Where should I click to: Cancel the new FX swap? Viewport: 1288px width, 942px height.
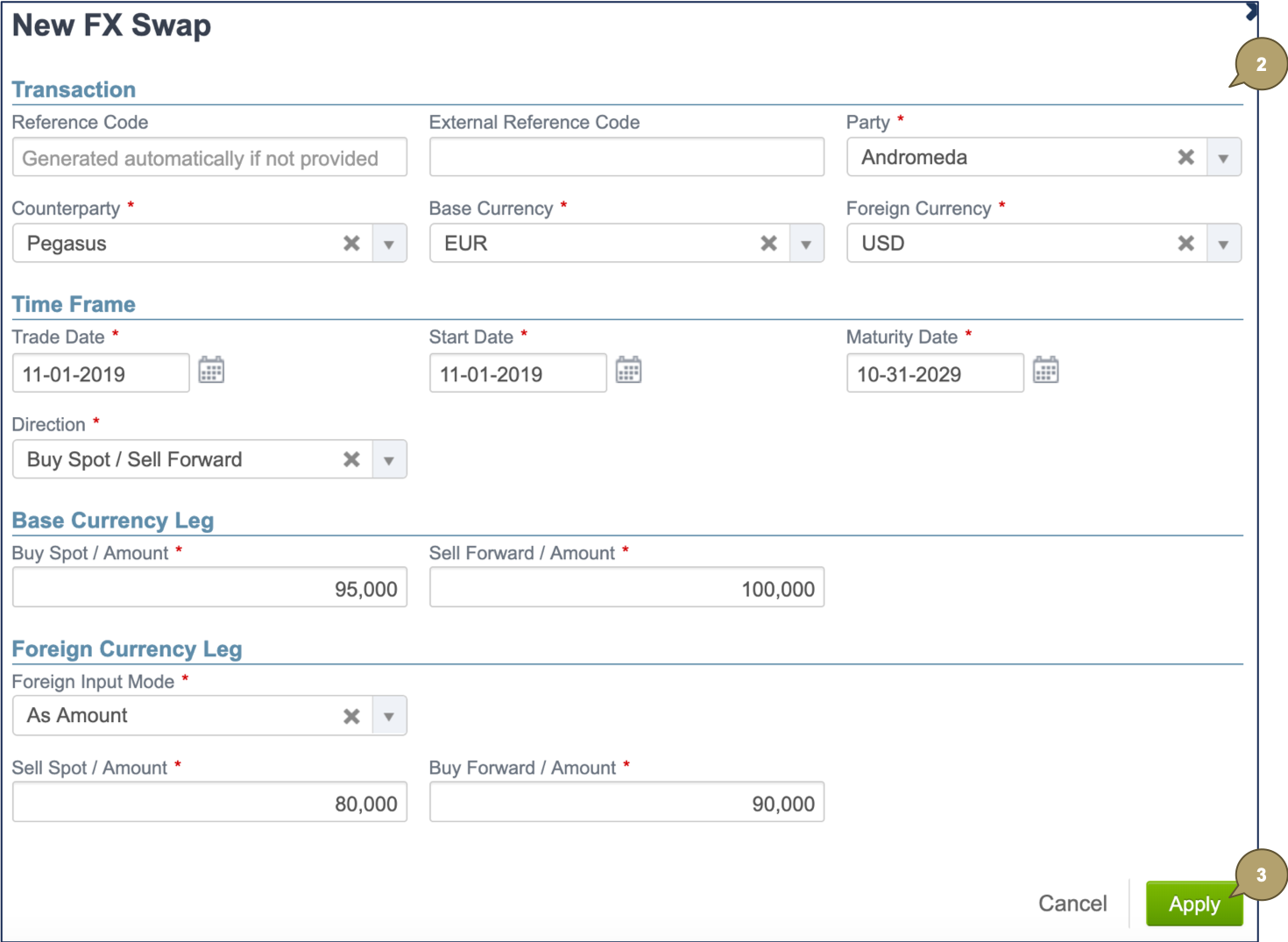click(x=1072, y=903)
